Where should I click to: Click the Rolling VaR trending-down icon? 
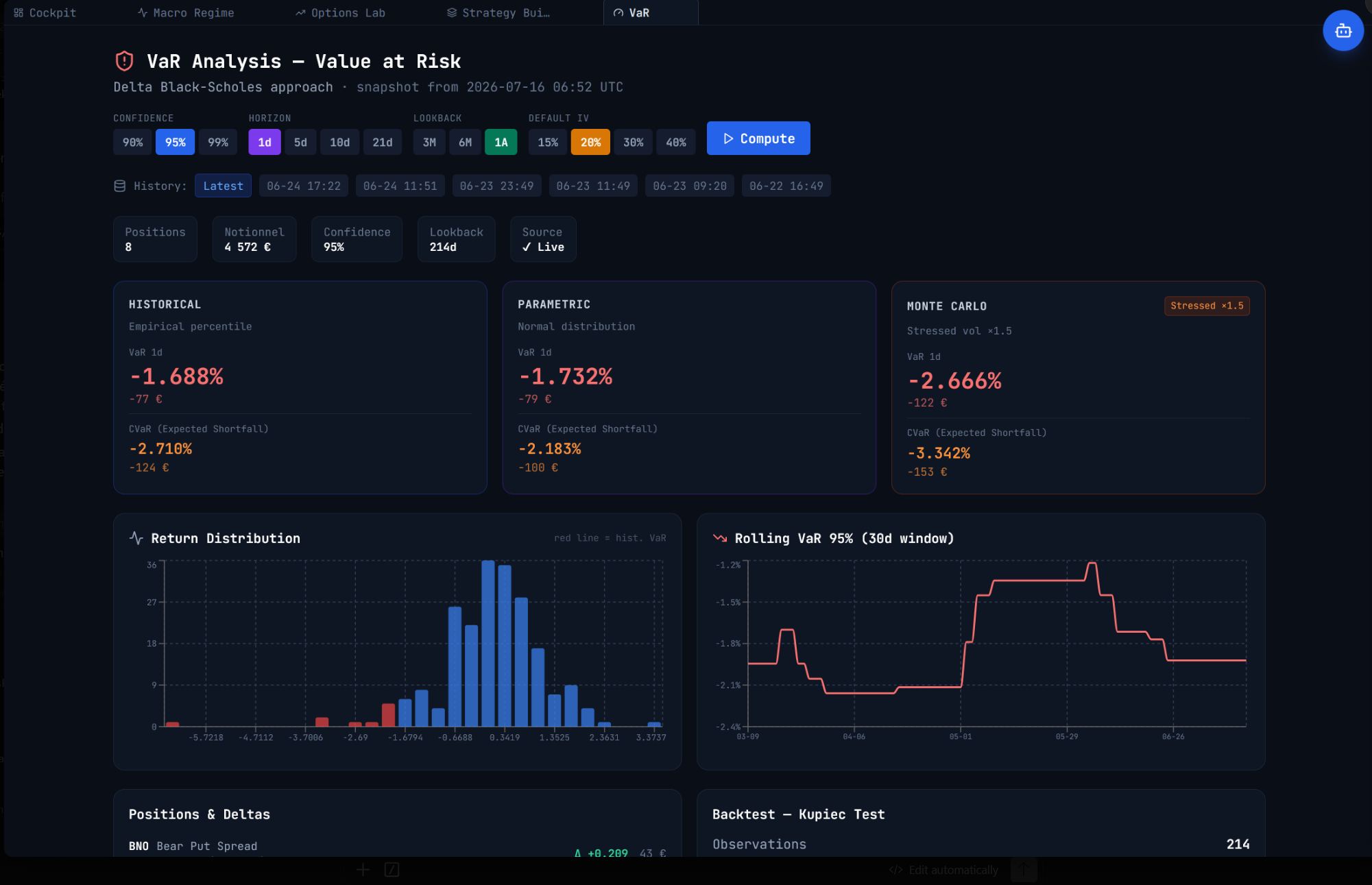click(x=720, y=538)
